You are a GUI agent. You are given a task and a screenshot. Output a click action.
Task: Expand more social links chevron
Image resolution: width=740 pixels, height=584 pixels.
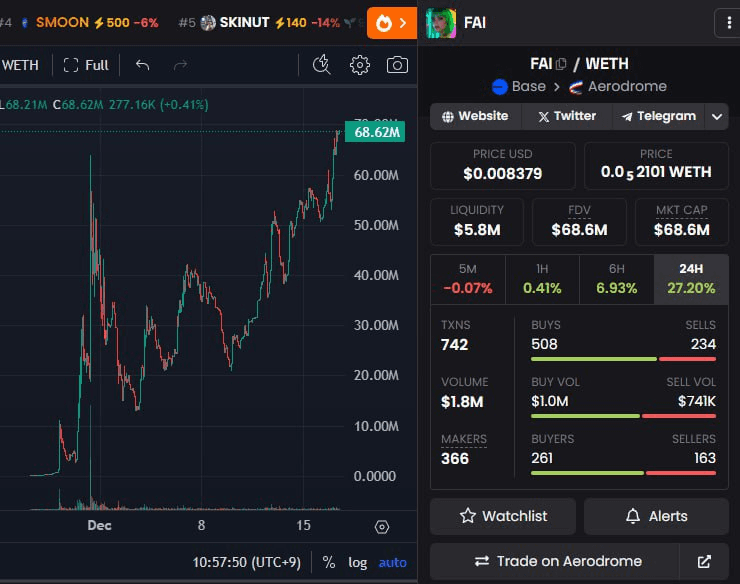point(717,116)
